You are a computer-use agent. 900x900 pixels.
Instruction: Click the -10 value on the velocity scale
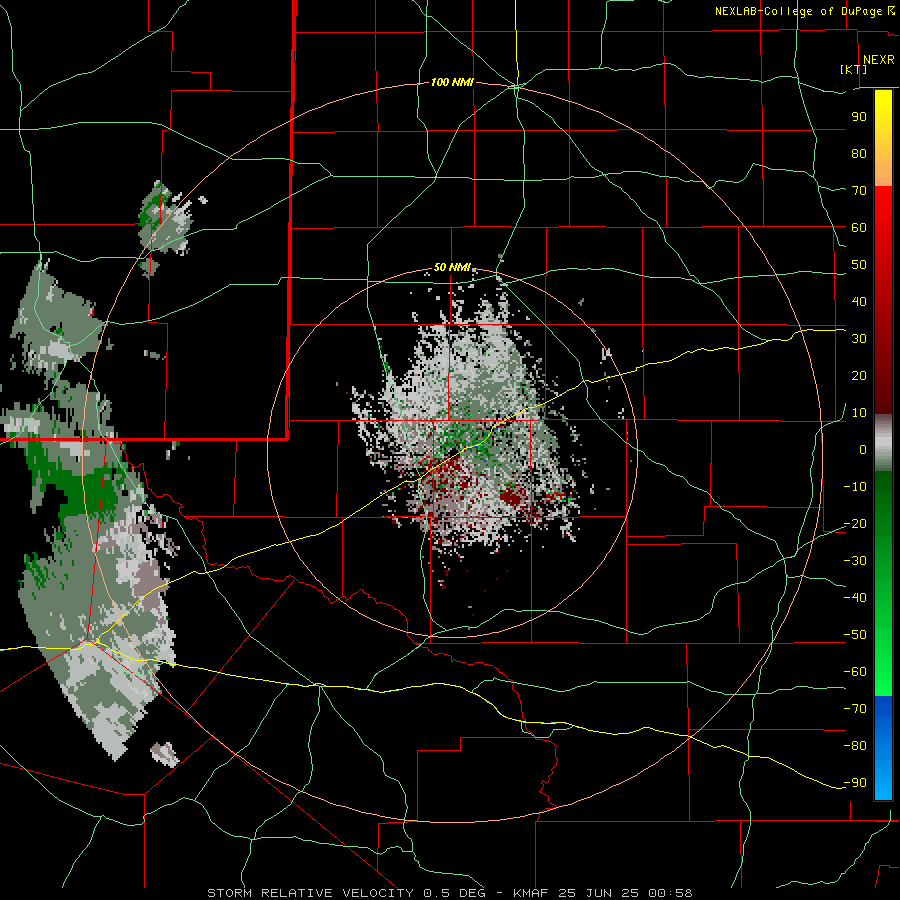855,487
